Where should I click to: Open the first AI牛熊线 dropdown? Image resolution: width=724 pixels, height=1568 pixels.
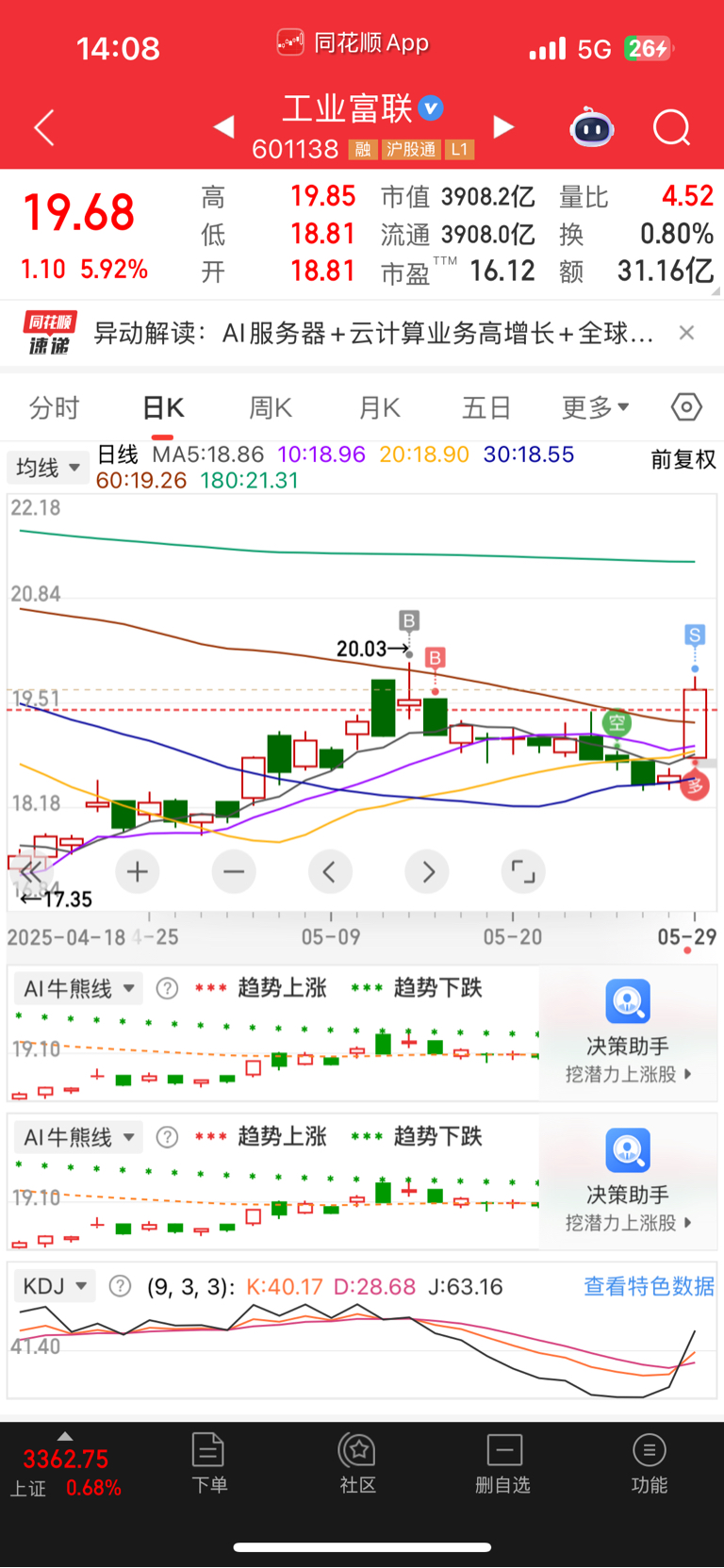pyautogui.click(x=77, y=988)
